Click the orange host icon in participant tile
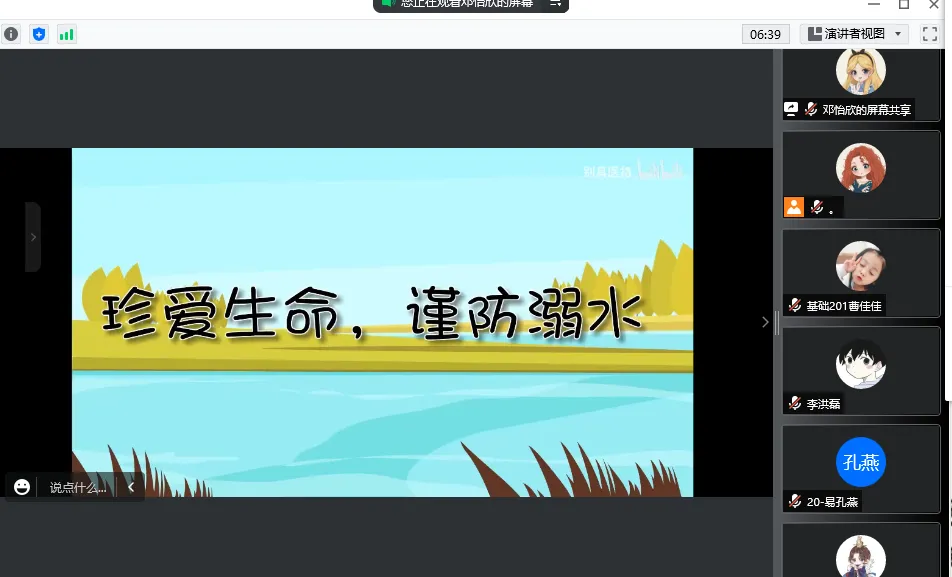Viewport: 952px width, 577px height. point(793,207)
